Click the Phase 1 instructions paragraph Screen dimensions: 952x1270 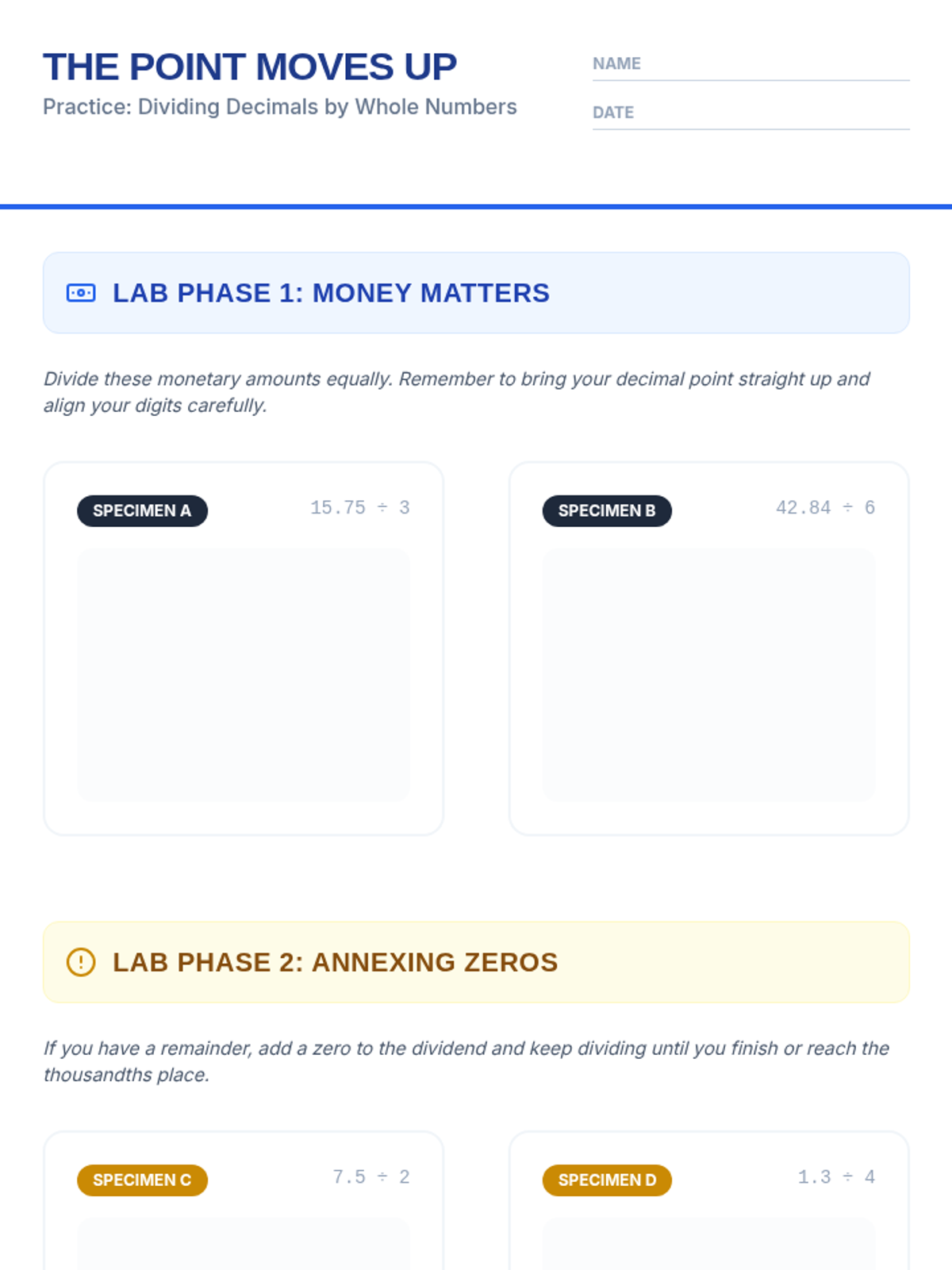point(457,392)
